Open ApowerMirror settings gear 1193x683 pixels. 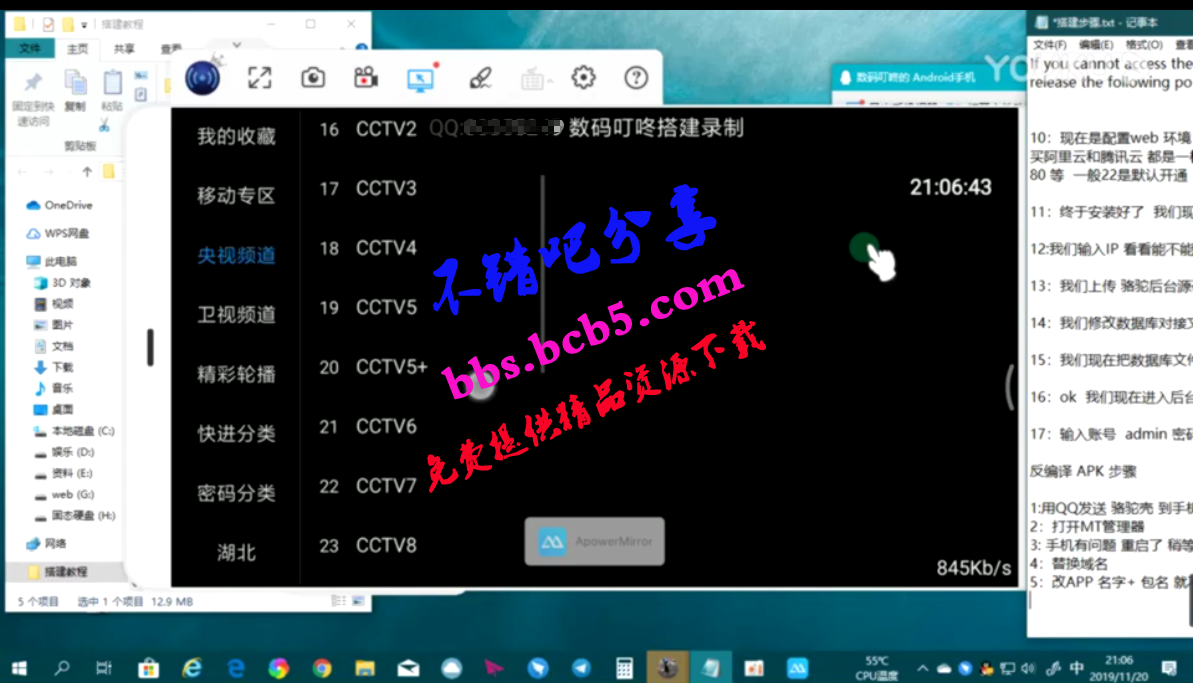tap(583, 78)
